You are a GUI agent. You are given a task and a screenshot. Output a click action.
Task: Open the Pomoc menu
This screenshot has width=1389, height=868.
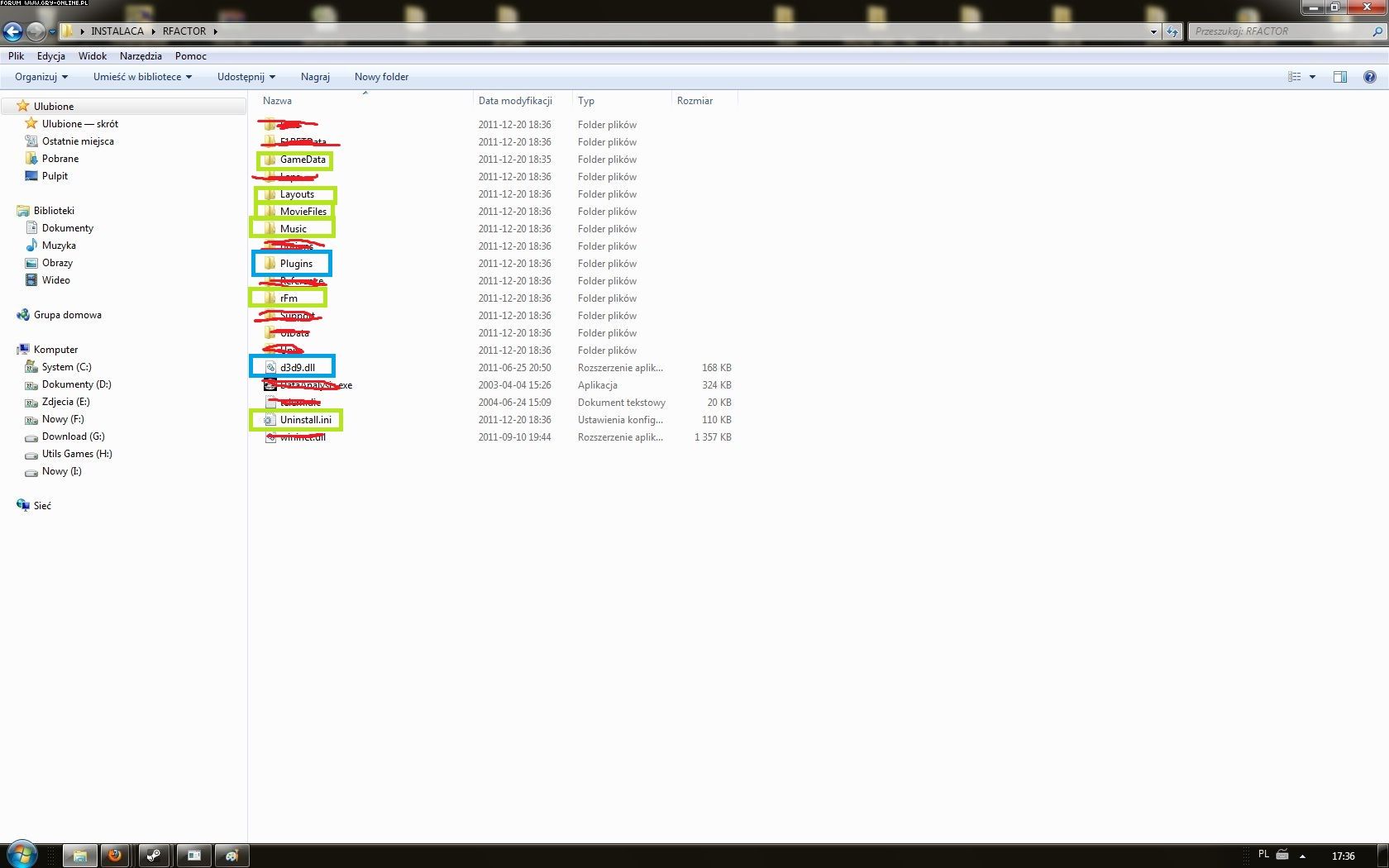pos(191,56)
